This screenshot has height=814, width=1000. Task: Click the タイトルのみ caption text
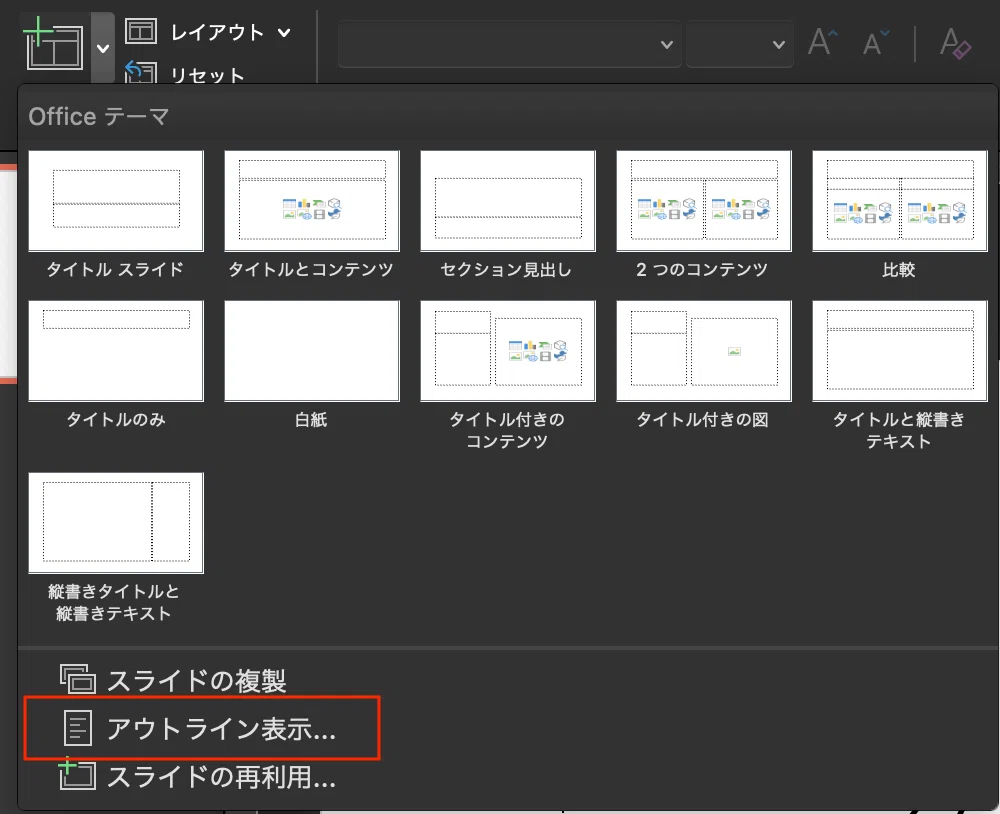click(x=116, y=420)
